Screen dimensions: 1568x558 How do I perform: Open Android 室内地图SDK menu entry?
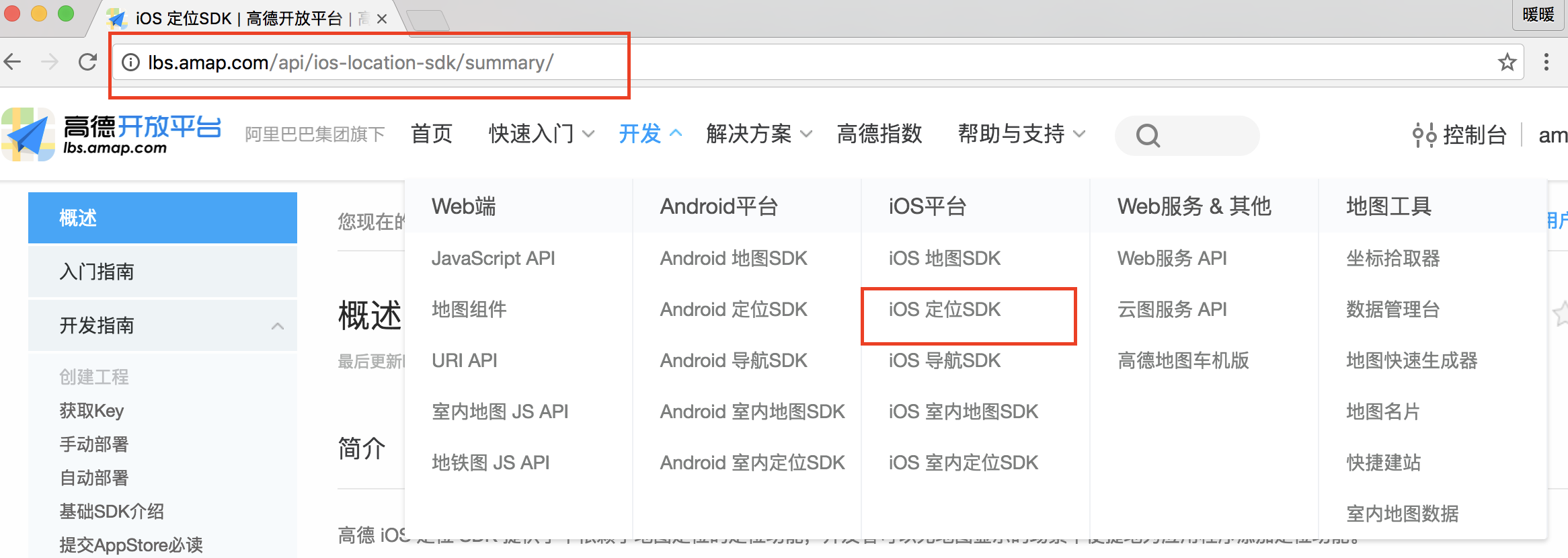(752, 411)
